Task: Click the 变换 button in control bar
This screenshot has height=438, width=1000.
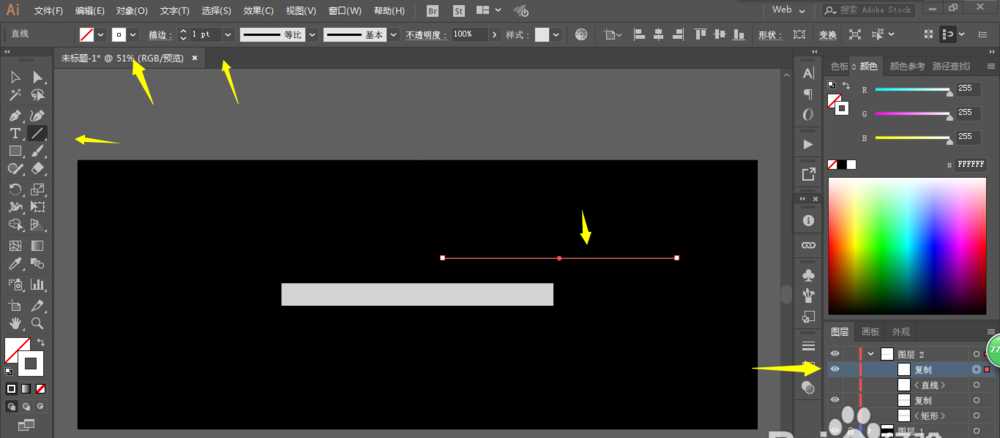Action: (828, 34)
